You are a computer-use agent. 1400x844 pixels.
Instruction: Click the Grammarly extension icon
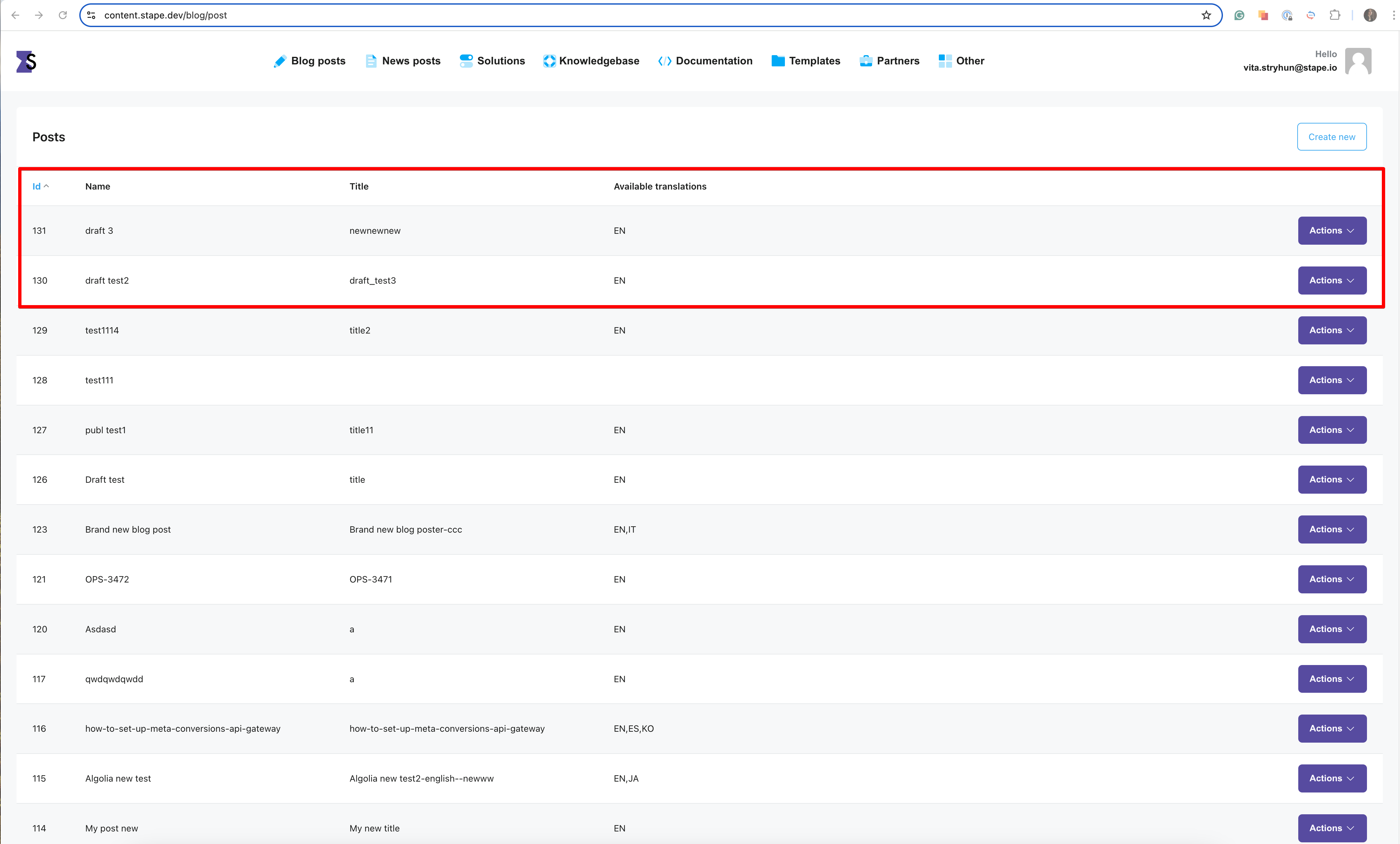(1239, 15)
